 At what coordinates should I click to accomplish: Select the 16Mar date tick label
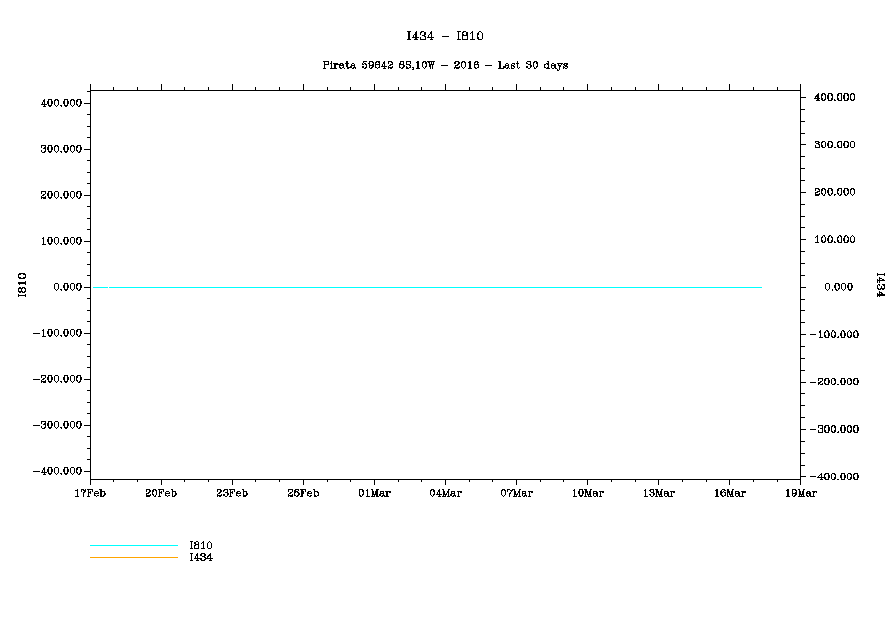click(729, 493)
